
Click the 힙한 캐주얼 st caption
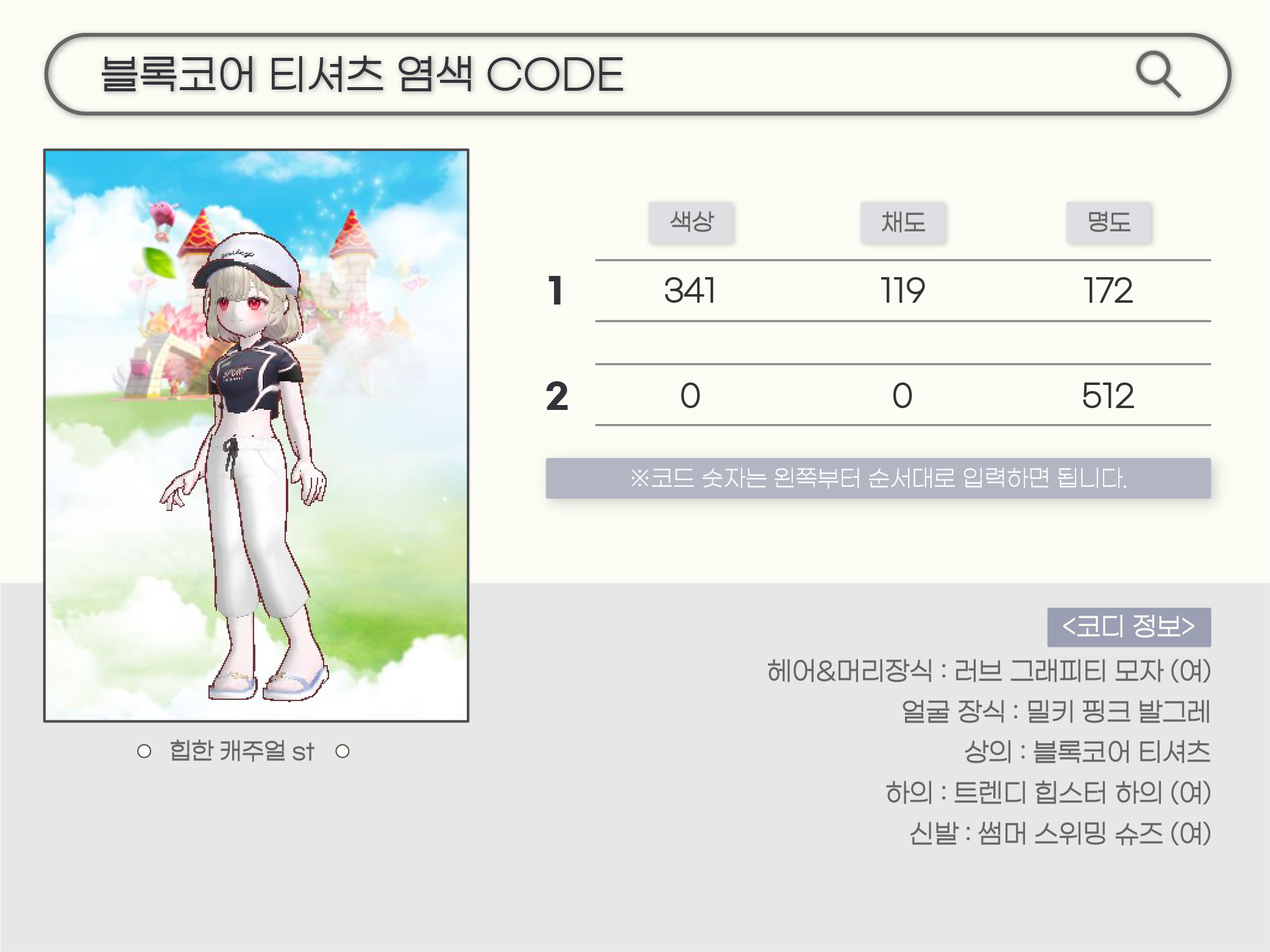tap(242, 751)
